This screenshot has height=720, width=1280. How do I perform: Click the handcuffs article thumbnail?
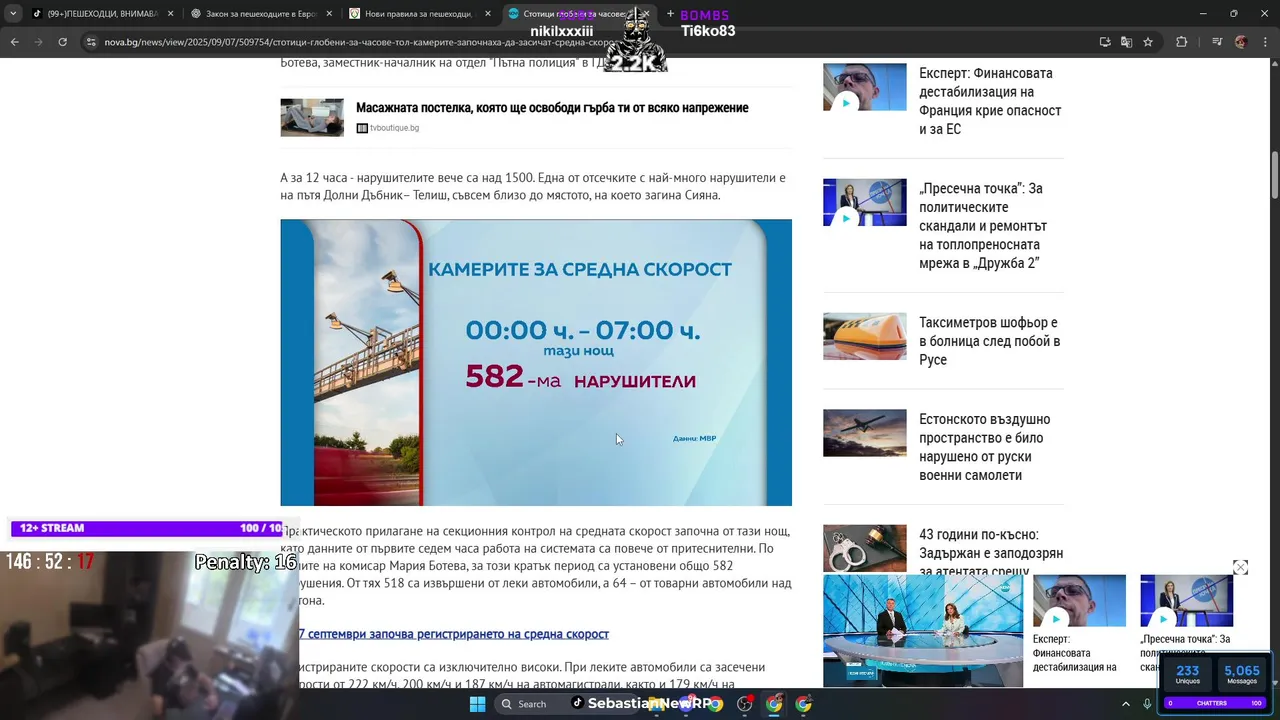pos(864,548)
